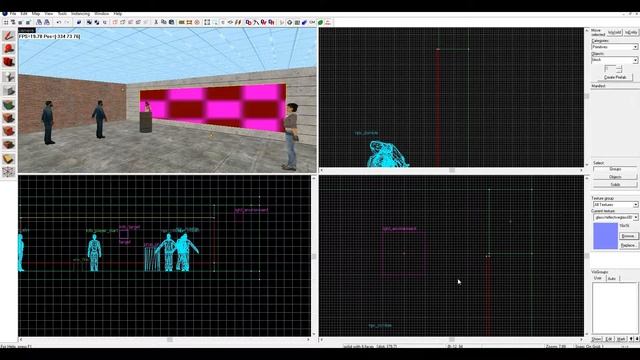The image size is (640, 360).
Task: Click the VisGroups Mark button
Action: (621, 339)
